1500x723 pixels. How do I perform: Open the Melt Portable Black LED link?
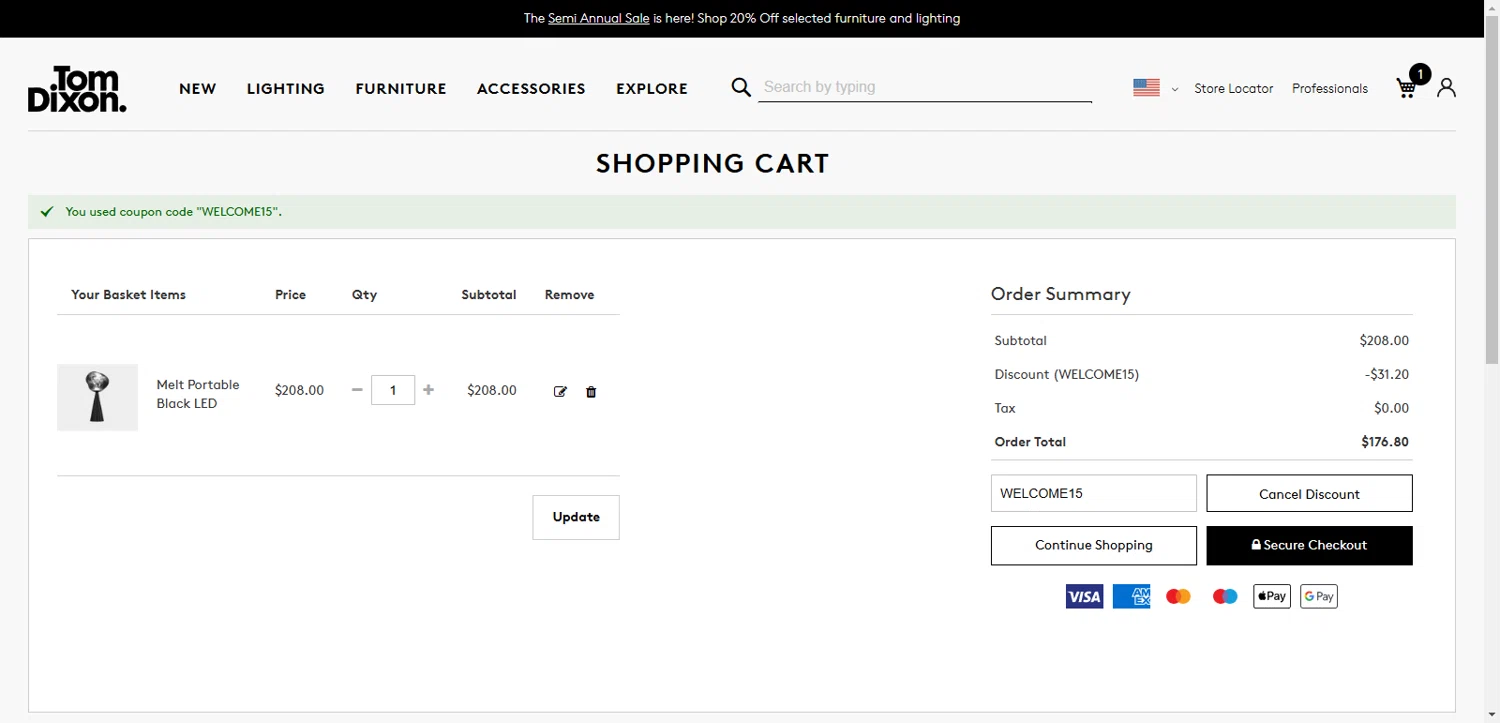point(198,394)
